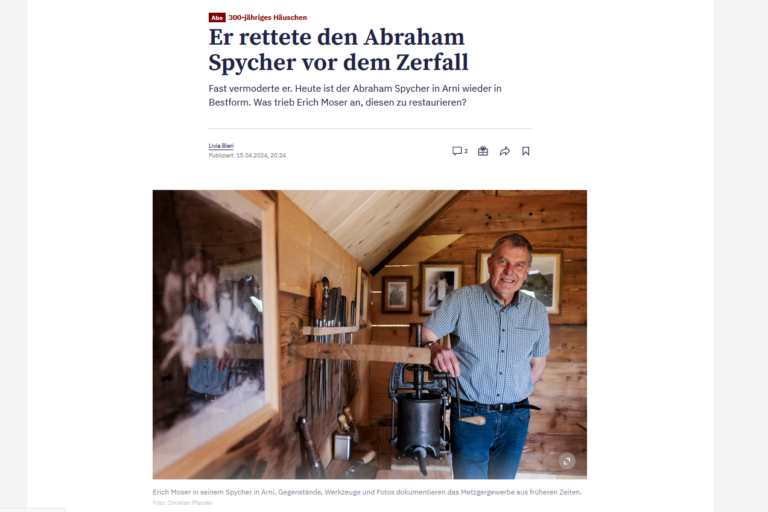Click the red Abo badge
Viewport: 768px width, 512px height.
[217, 18]
